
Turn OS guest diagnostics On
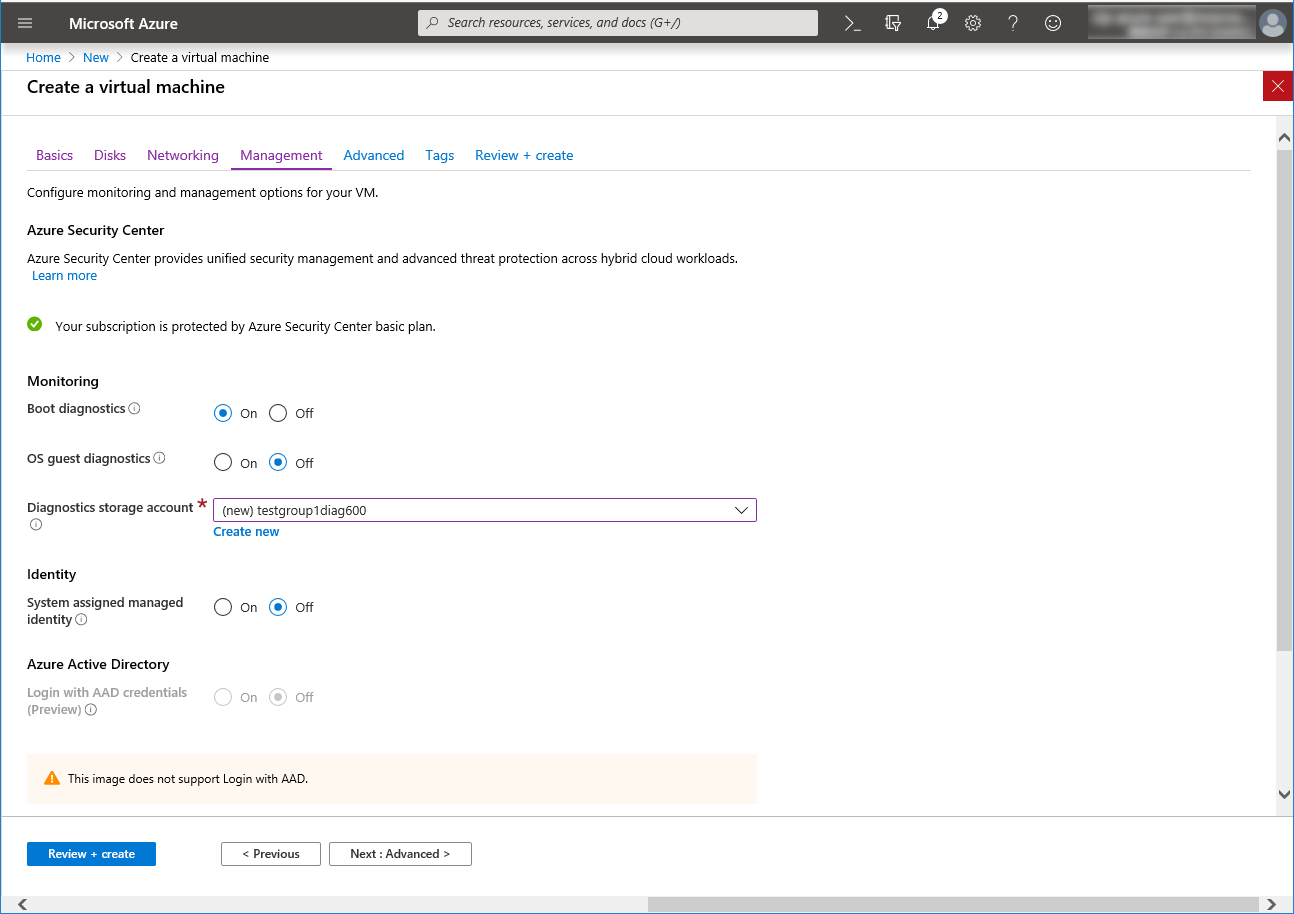223,463
